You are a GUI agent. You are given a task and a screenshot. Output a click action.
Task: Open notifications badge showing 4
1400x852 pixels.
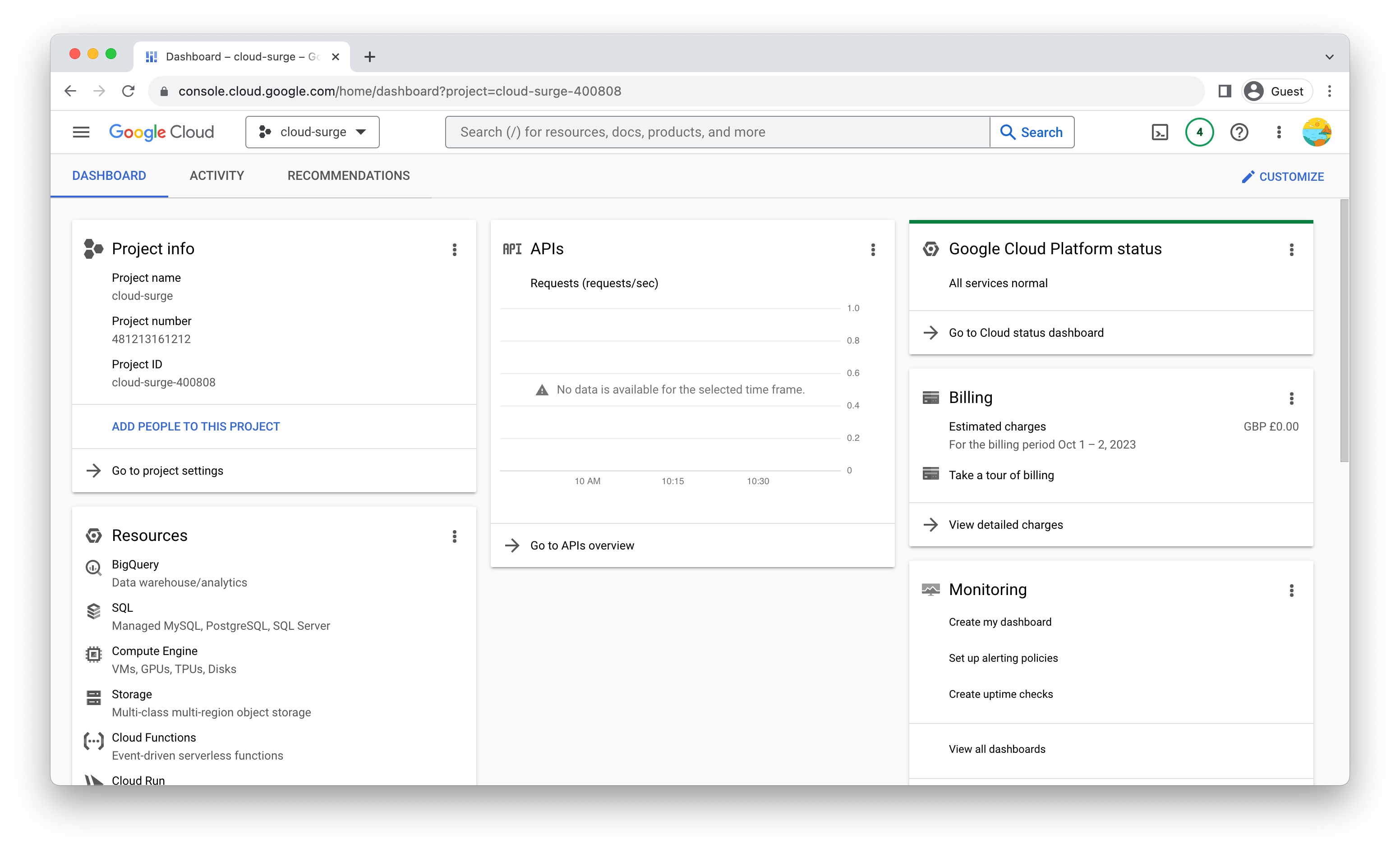(1199, 133)
